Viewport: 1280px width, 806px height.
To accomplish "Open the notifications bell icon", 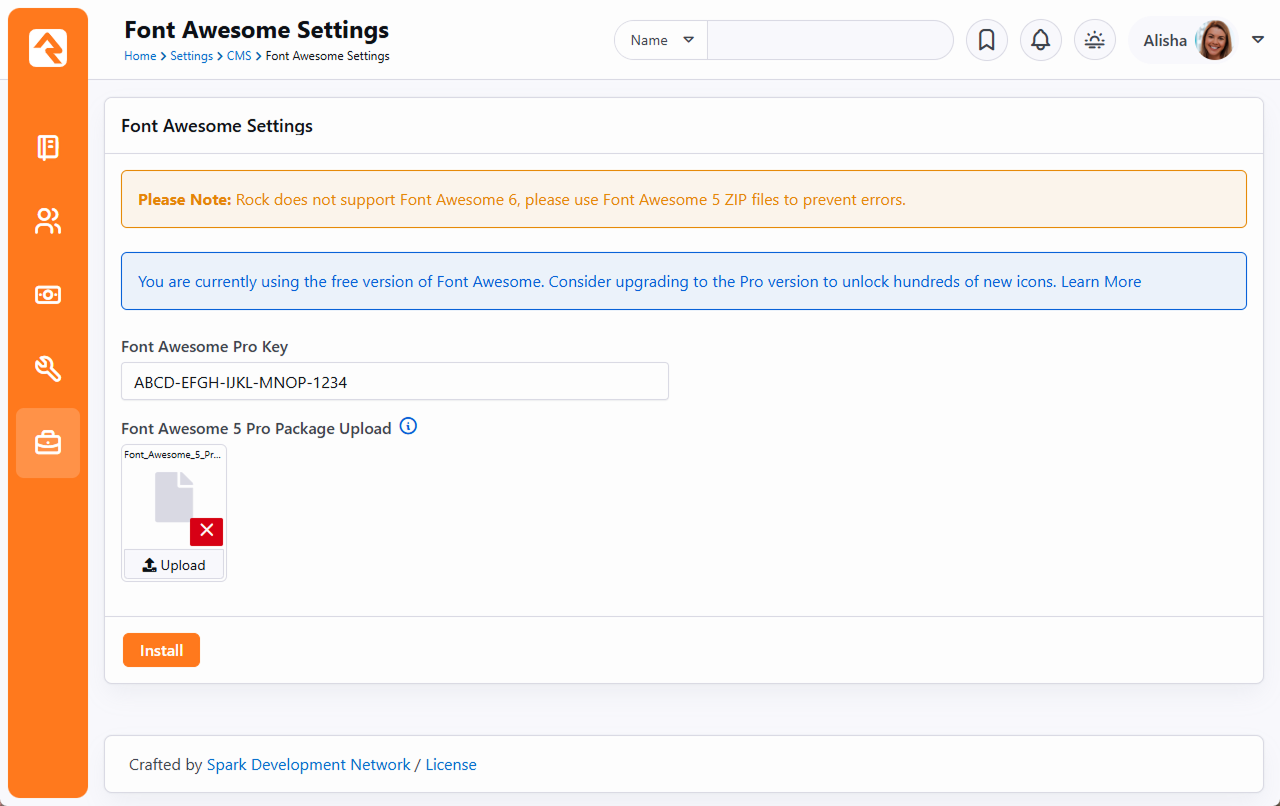I will pyautogui.click(x=1041, y=40).
